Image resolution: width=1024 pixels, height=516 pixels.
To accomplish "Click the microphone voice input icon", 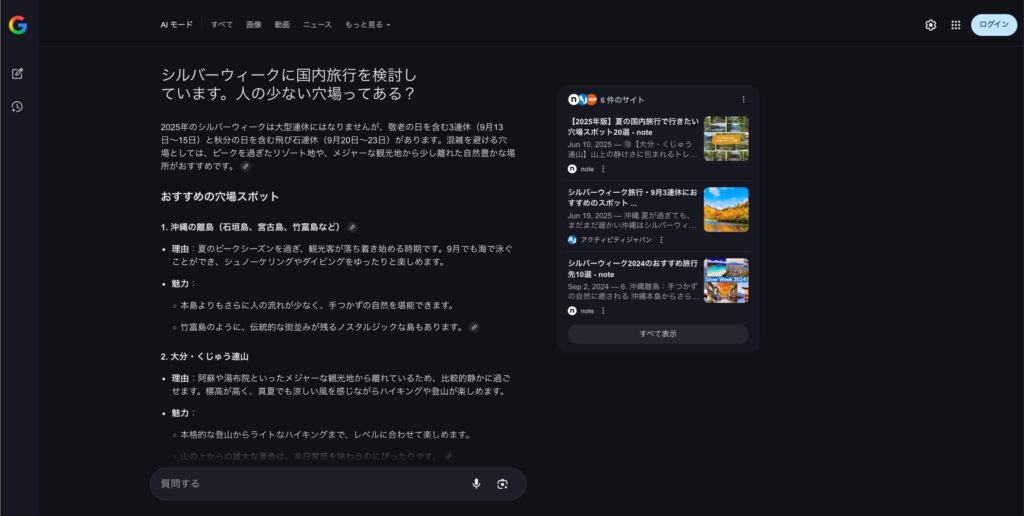I will [x=476, y=484].
